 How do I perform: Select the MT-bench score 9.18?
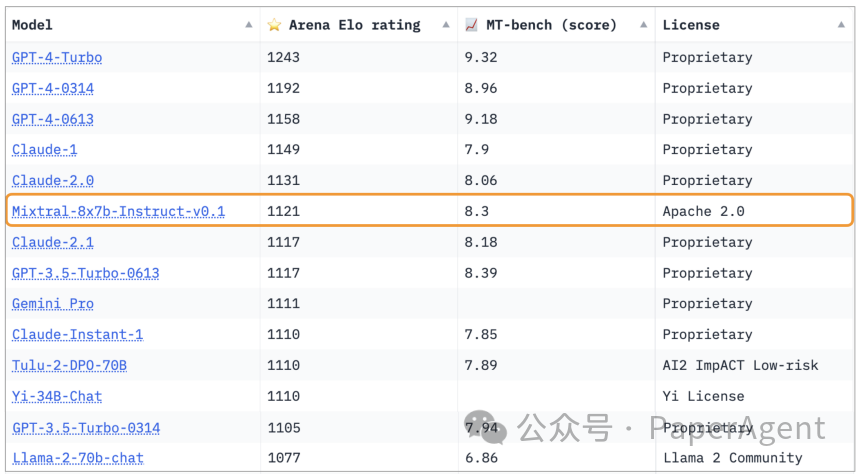click(481, 119)
